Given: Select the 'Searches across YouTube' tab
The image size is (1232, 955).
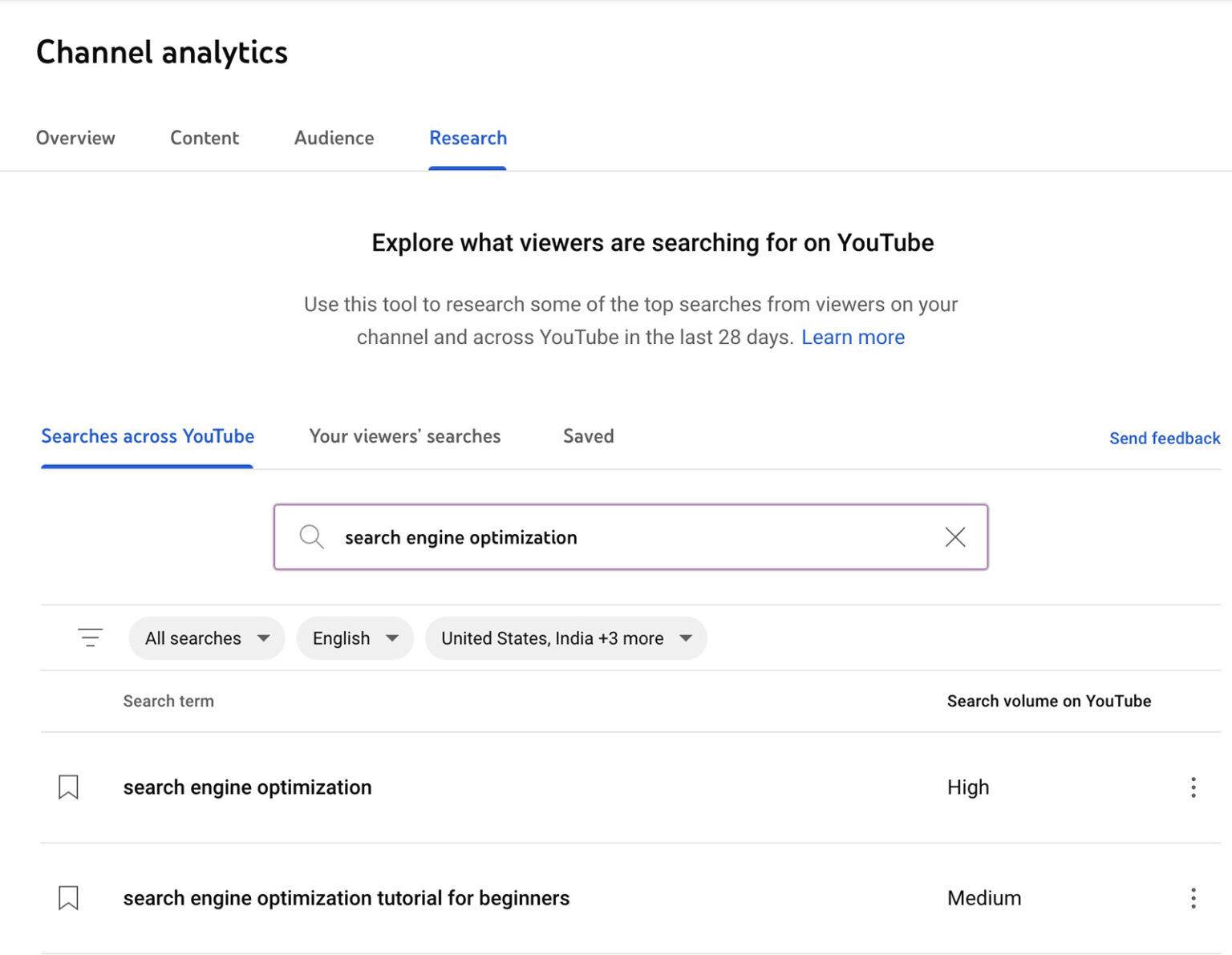Looking at the screenshot, I should pos(148,436).
